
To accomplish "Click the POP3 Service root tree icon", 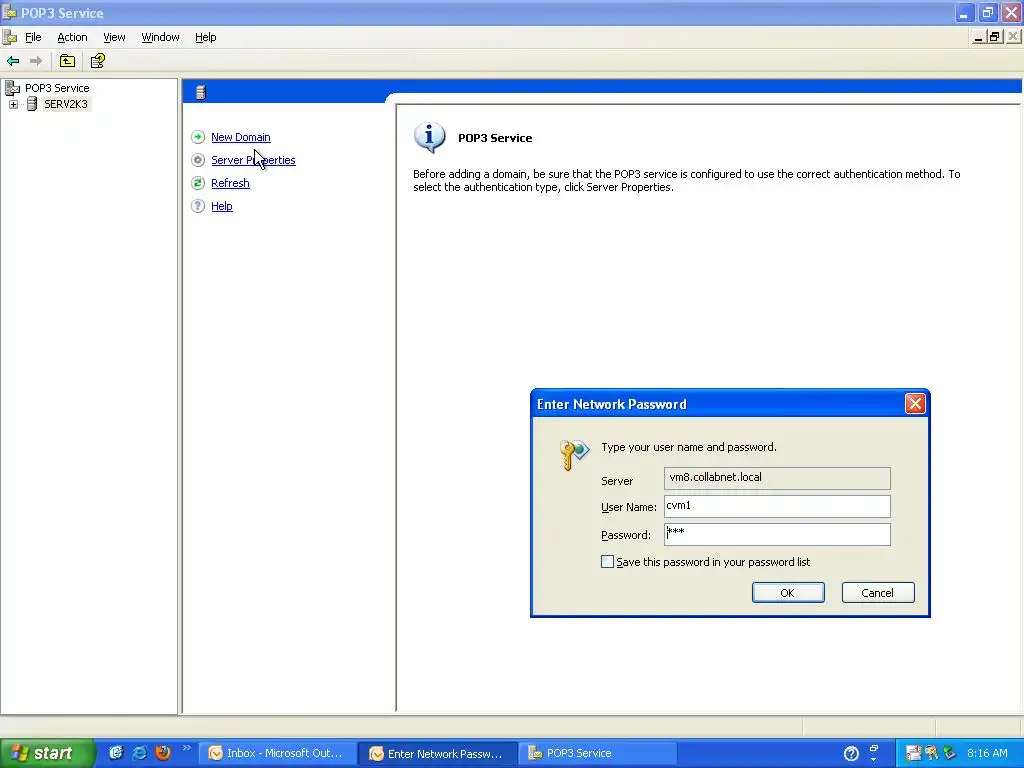I will pyautogui.click(x=12, y=88).
